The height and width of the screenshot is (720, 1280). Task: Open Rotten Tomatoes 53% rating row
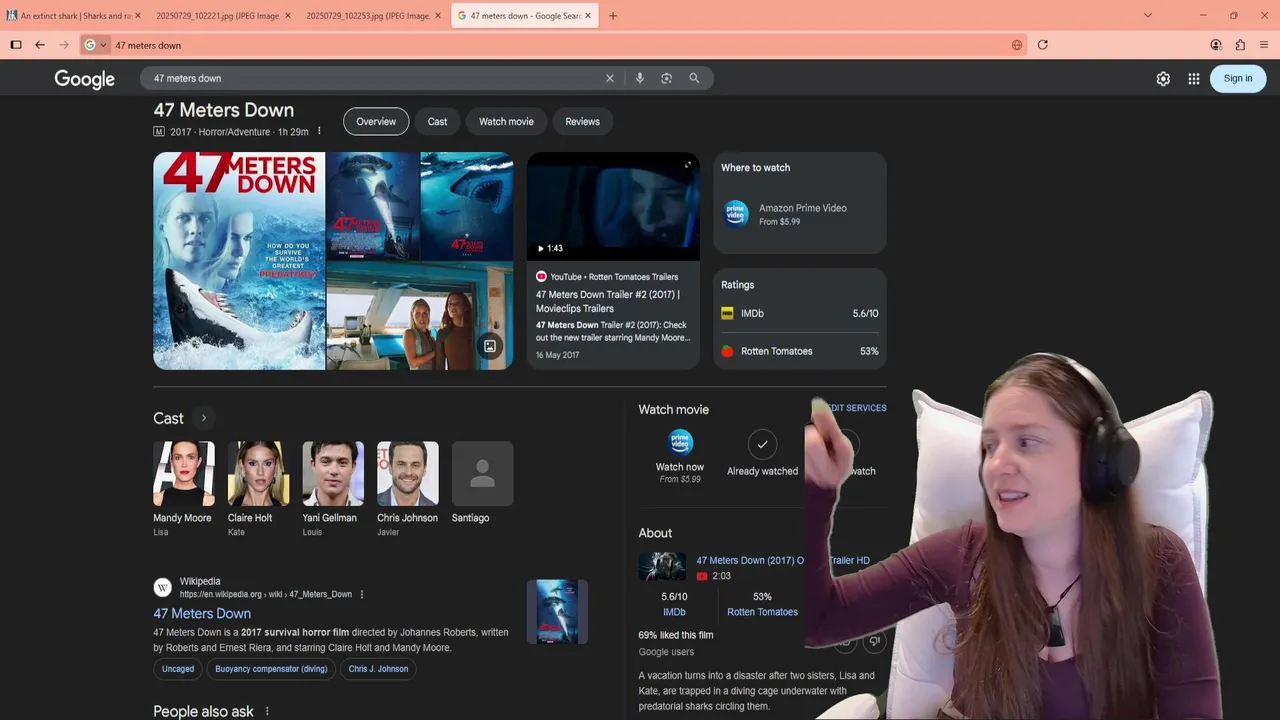pos(800,351)
